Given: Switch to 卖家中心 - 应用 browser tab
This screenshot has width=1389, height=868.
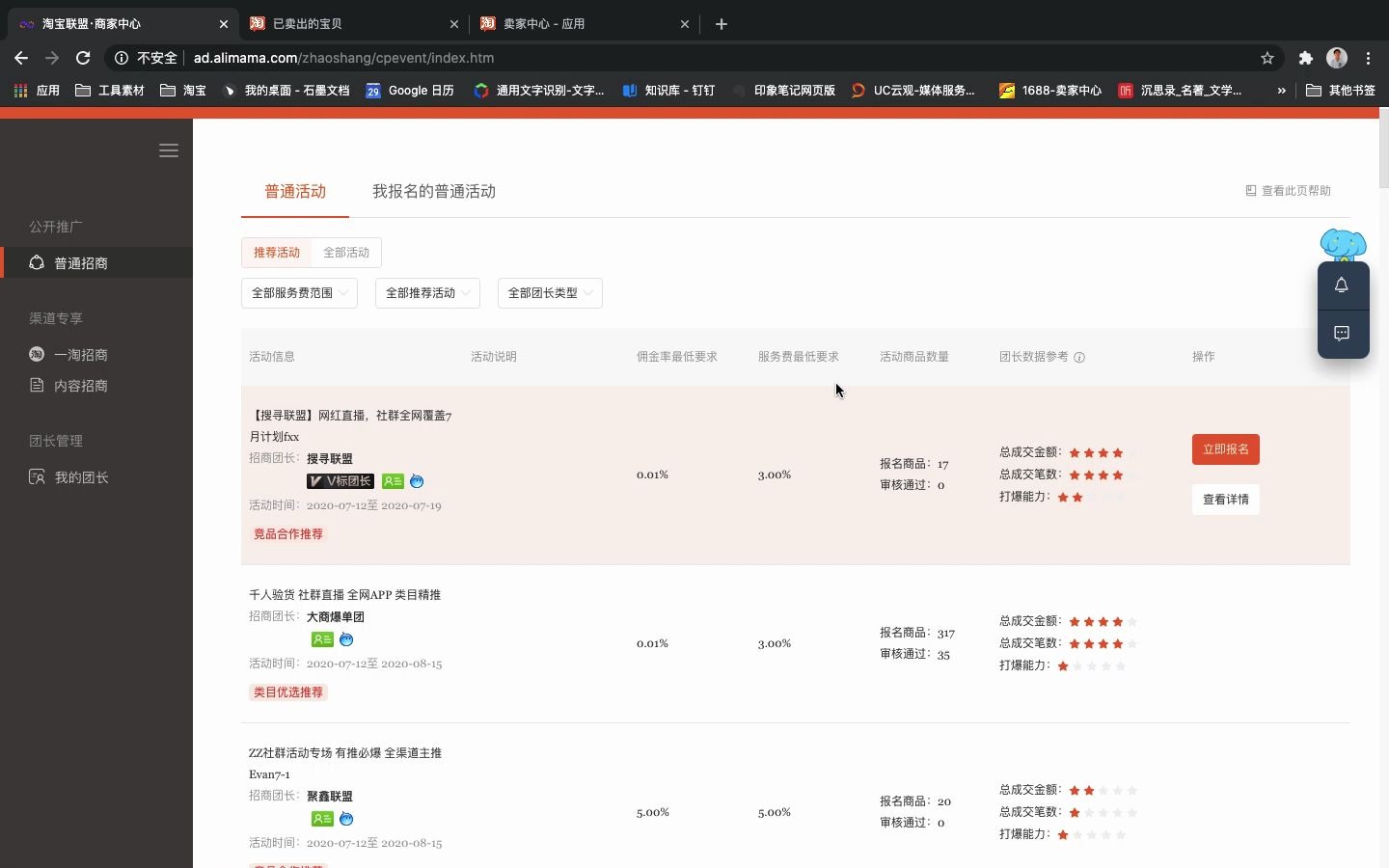Looking at the screenshot, I should [585, 24].
